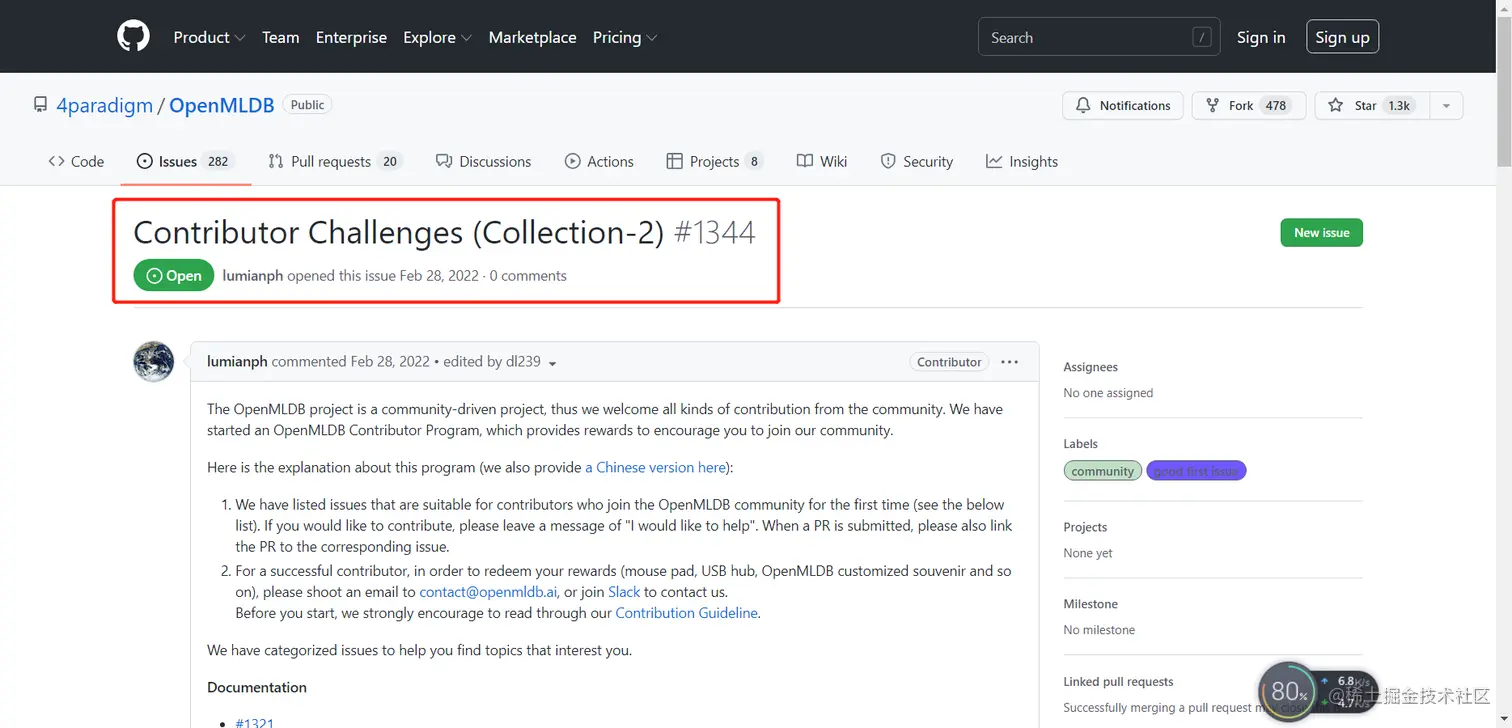Open the Enterprise menu item
The image size is (1512, 728).
click(x=351, y=37)
